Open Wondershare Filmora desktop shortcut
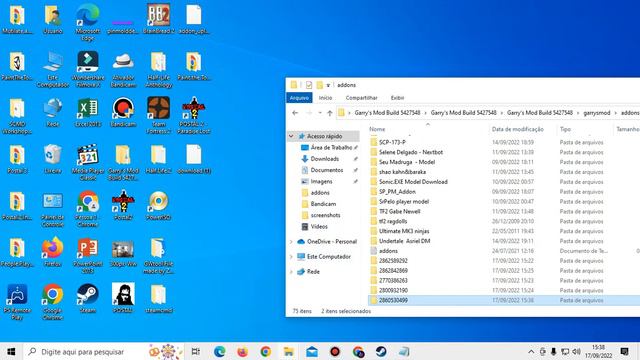The height and width of the screenshot is (360, 640). click(88, 69)
